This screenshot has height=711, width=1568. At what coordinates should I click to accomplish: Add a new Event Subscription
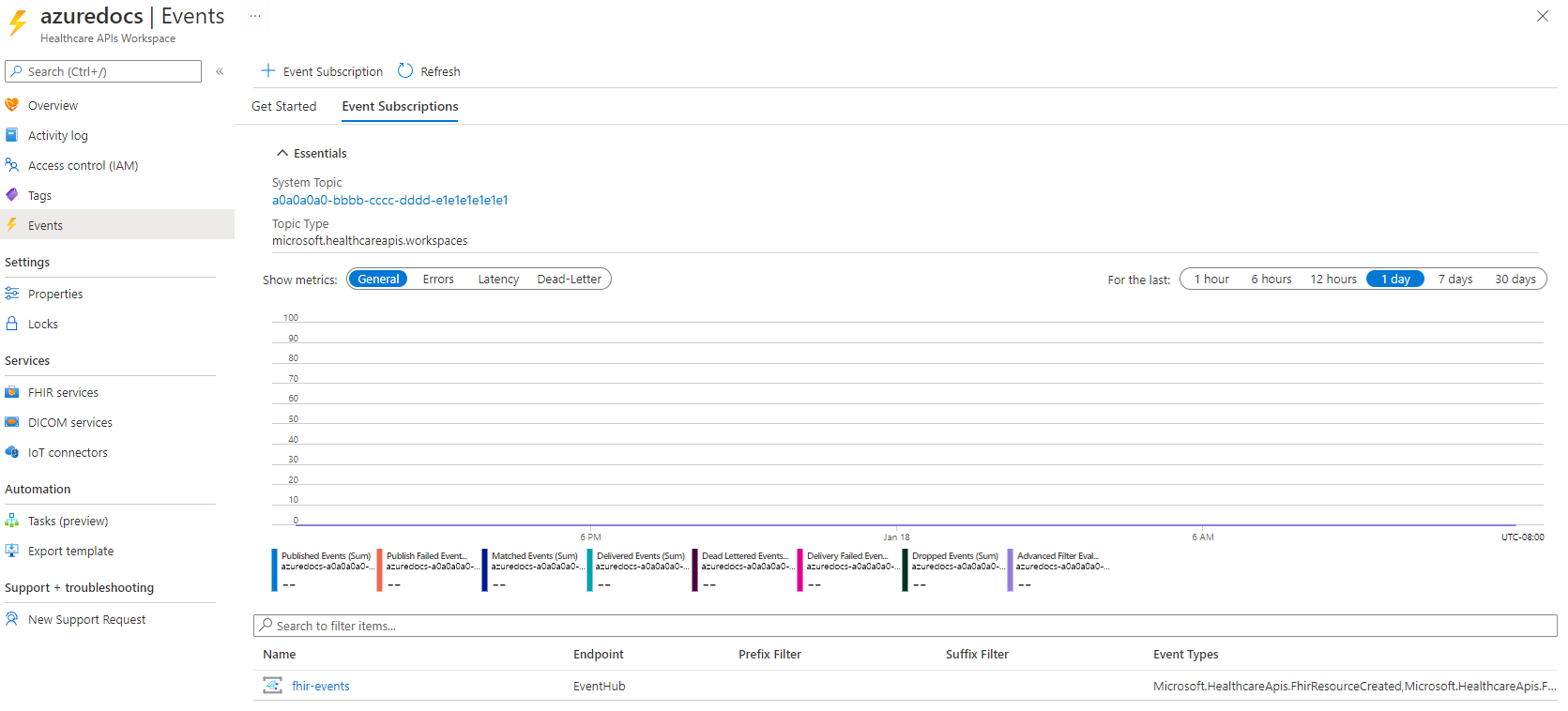tap(322, 71)
